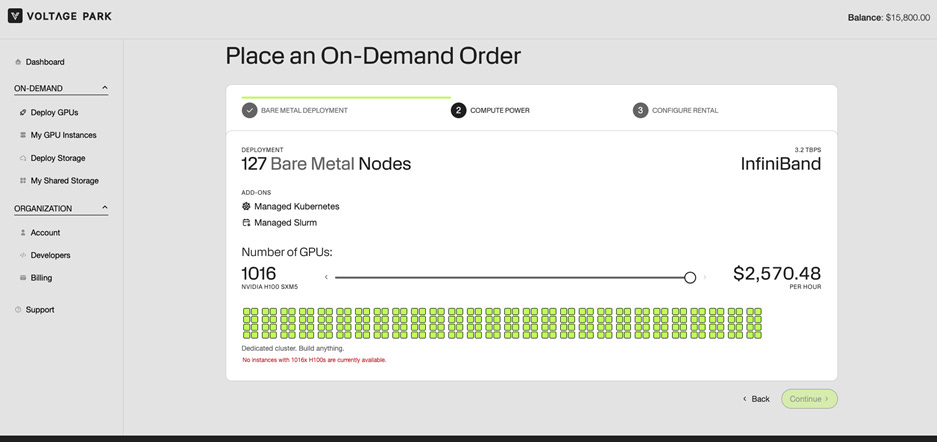The width and height of the screenshot is (937, 442).
Task: Go to My GPU Instances
Action: [x=63, y=135]
